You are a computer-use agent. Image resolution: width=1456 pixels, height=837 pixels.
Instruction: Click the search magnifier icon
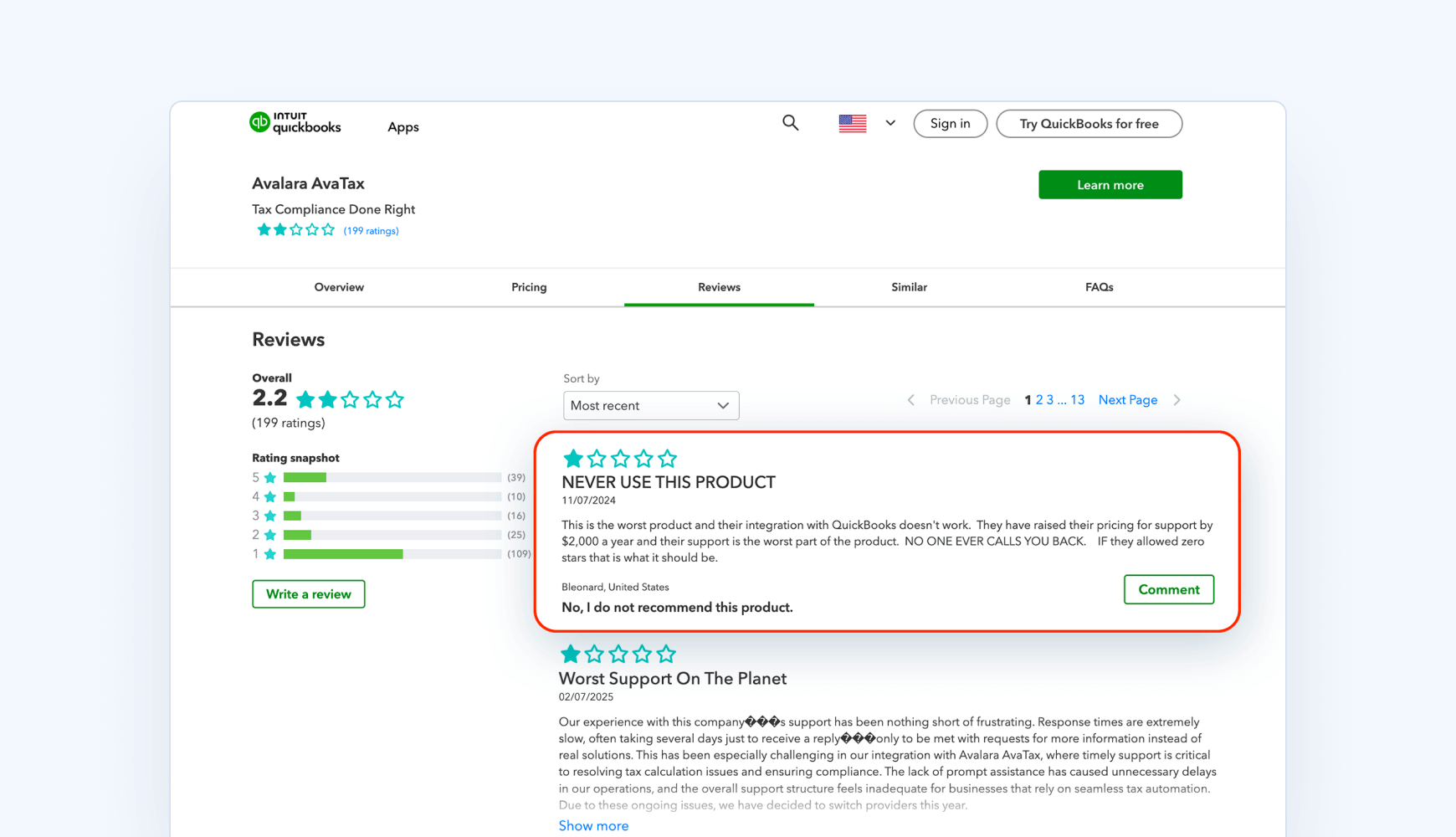[x=790, y=122]
